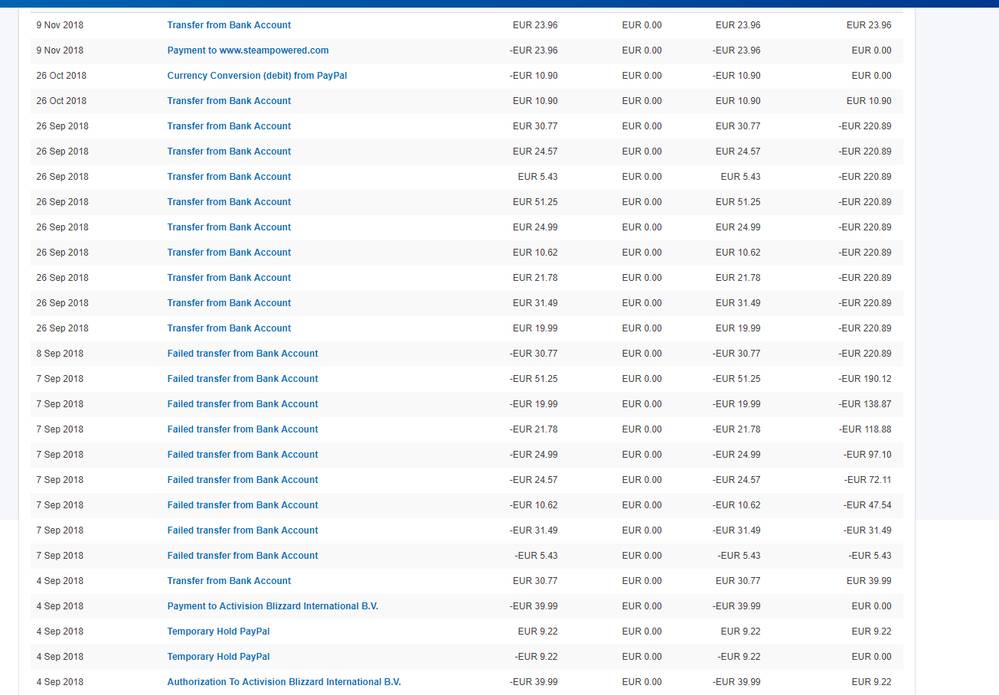This screenshot has height=695, width=999.
Task: Open Failed transfer from Bank Account -EUR 19.99
Action: [242, 404]
